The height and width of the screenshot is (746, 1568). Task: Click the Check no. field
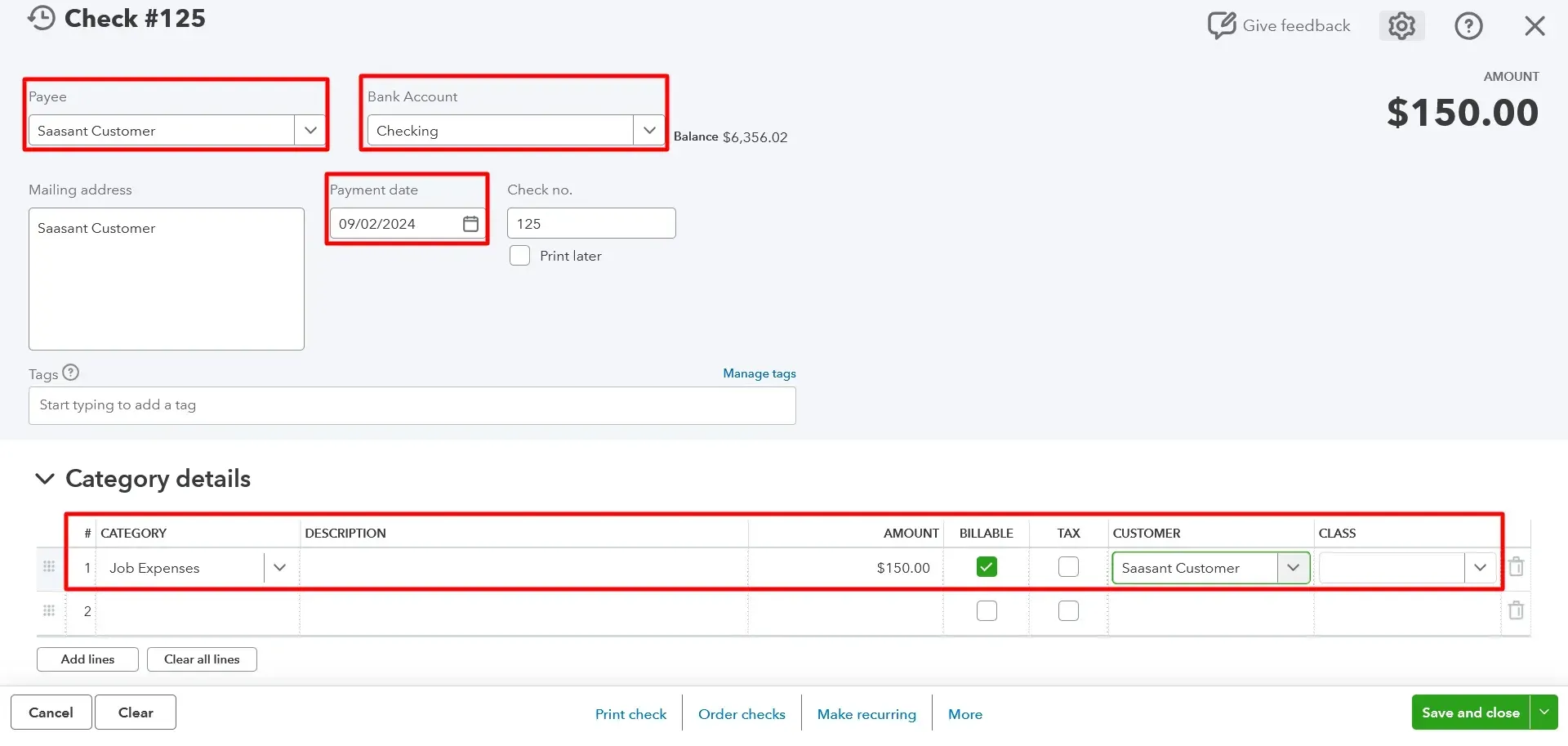pyautogui.click(x=591, y=223)
